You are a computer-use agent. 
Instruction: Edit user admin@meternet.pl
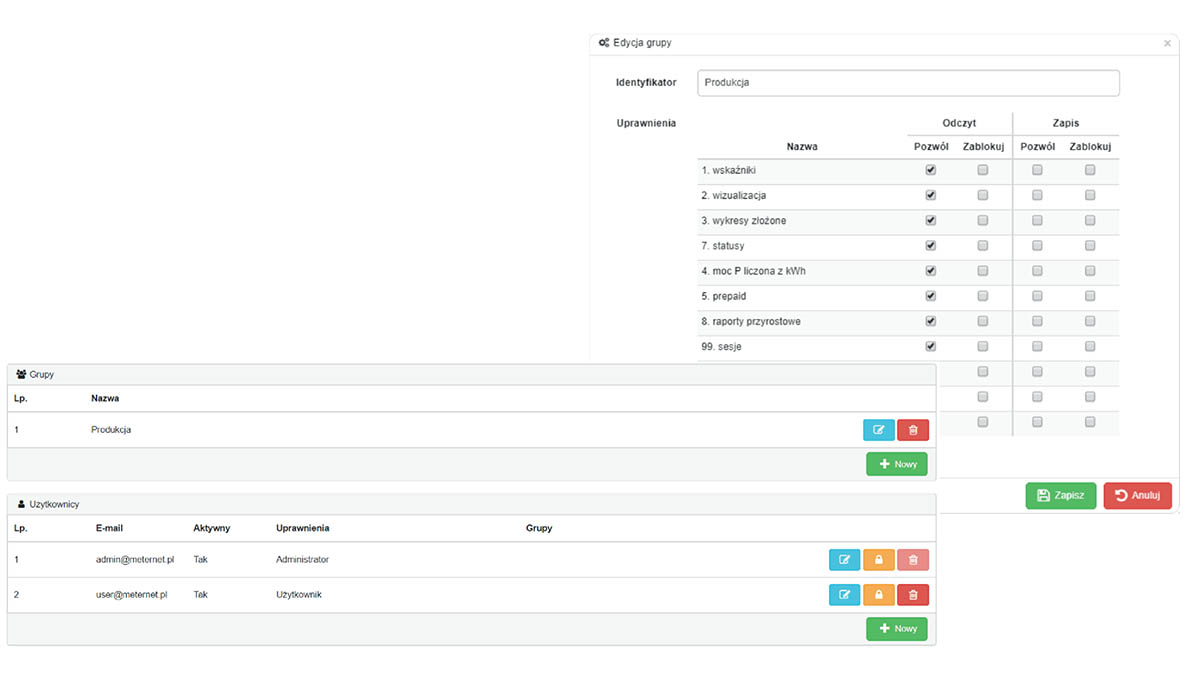point(844,560)
